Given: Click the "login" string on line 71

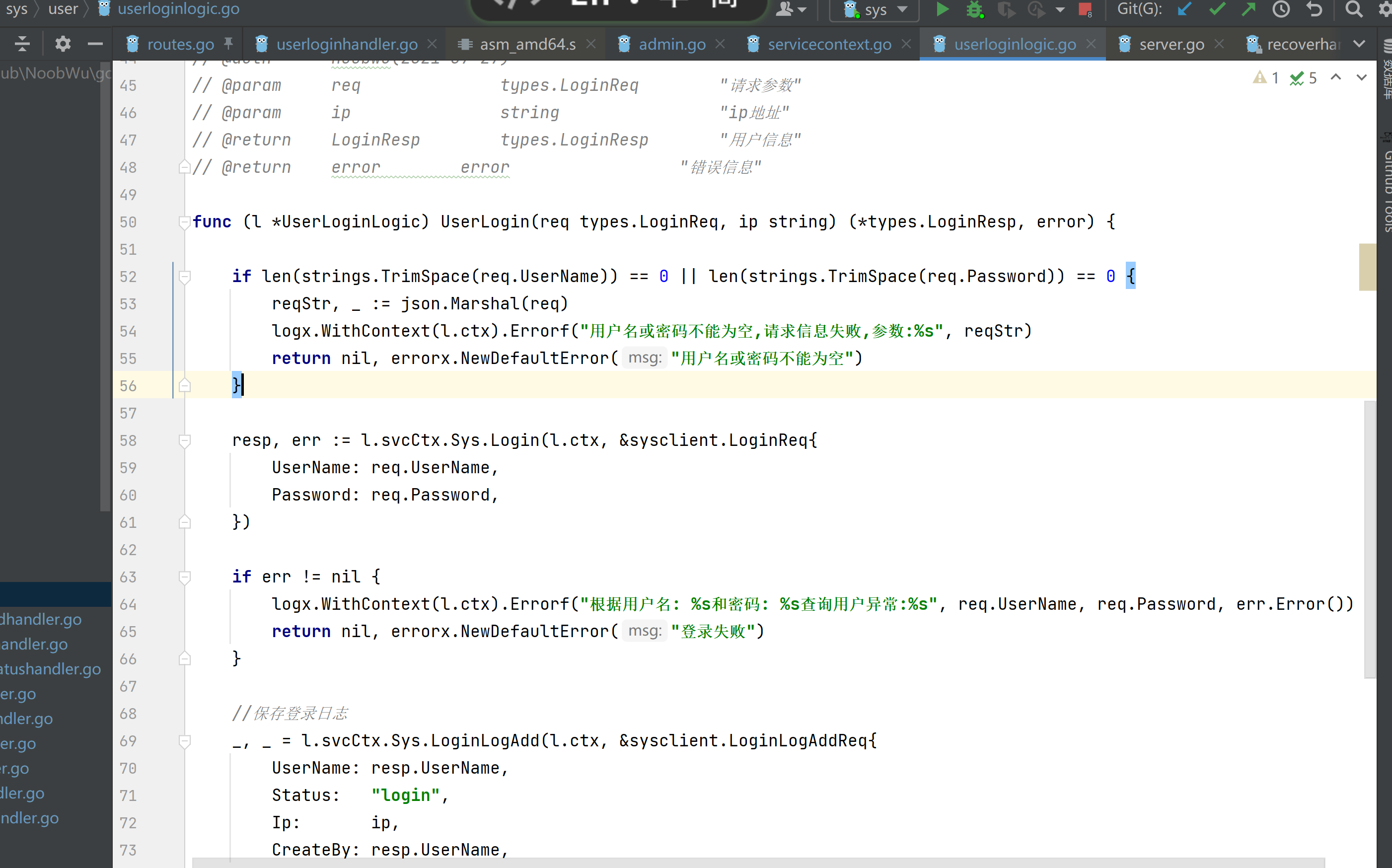Looking at the screenshot, I should (405, 795).
